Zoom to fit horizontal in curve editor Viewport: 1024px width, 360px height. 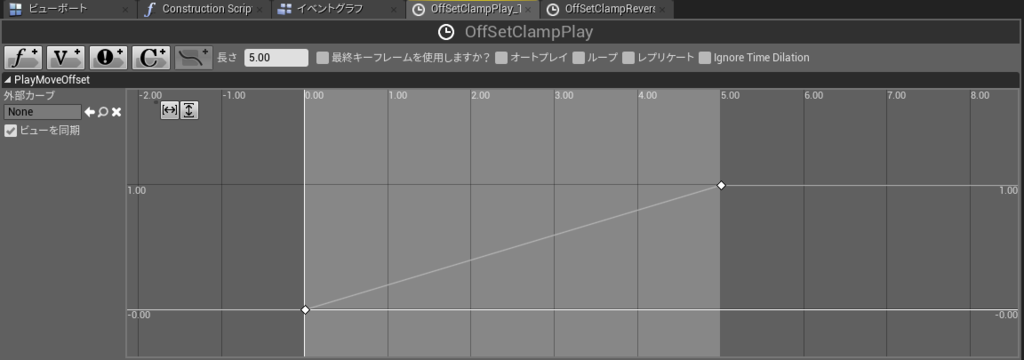tap(169, 110)
